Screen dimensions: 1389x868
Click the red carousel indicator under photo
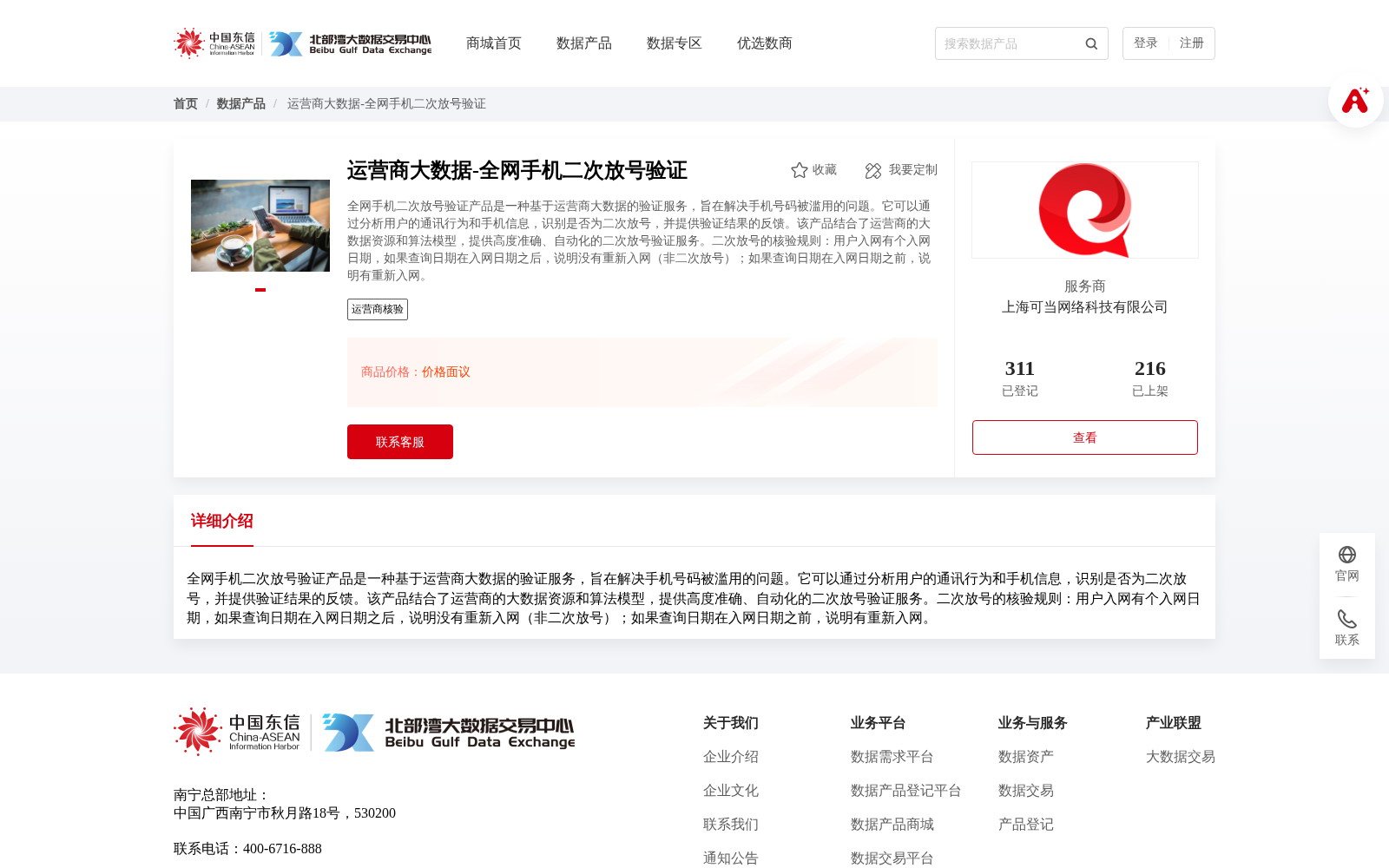pos(260,290)
